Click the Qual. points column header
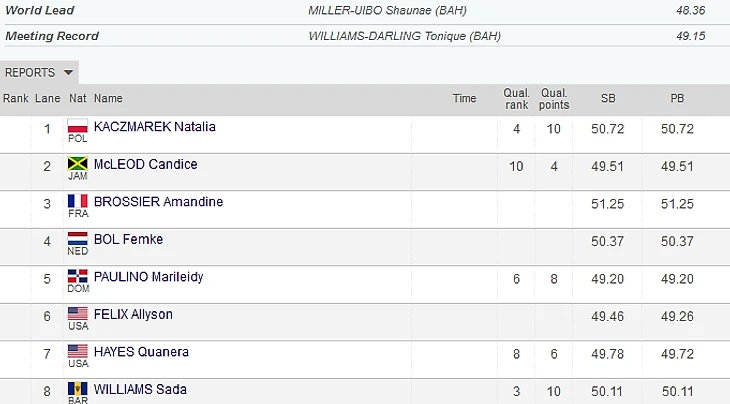730x404 pixels. (554, 99)
